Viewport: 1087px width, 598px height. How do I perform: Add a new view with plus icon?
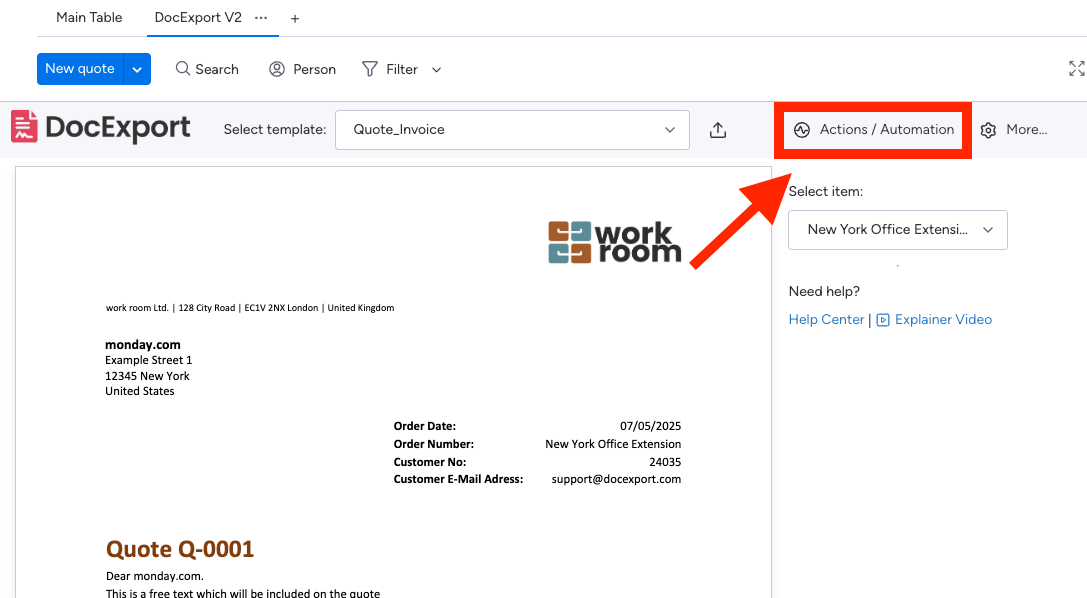point(295,19)
